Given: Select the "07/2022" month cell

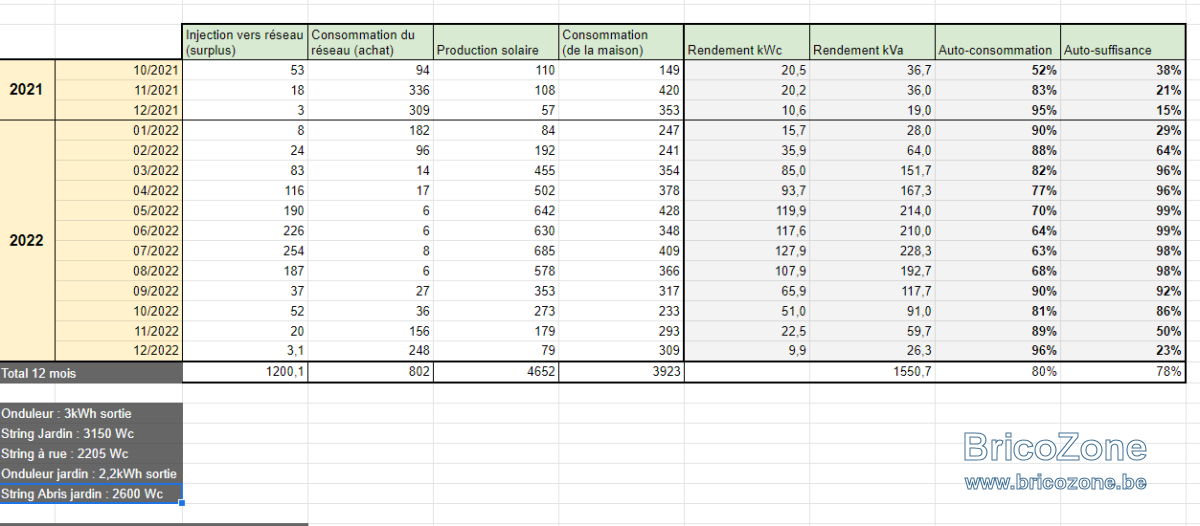Looking at the screenshot, I should [x=119, y=250].
